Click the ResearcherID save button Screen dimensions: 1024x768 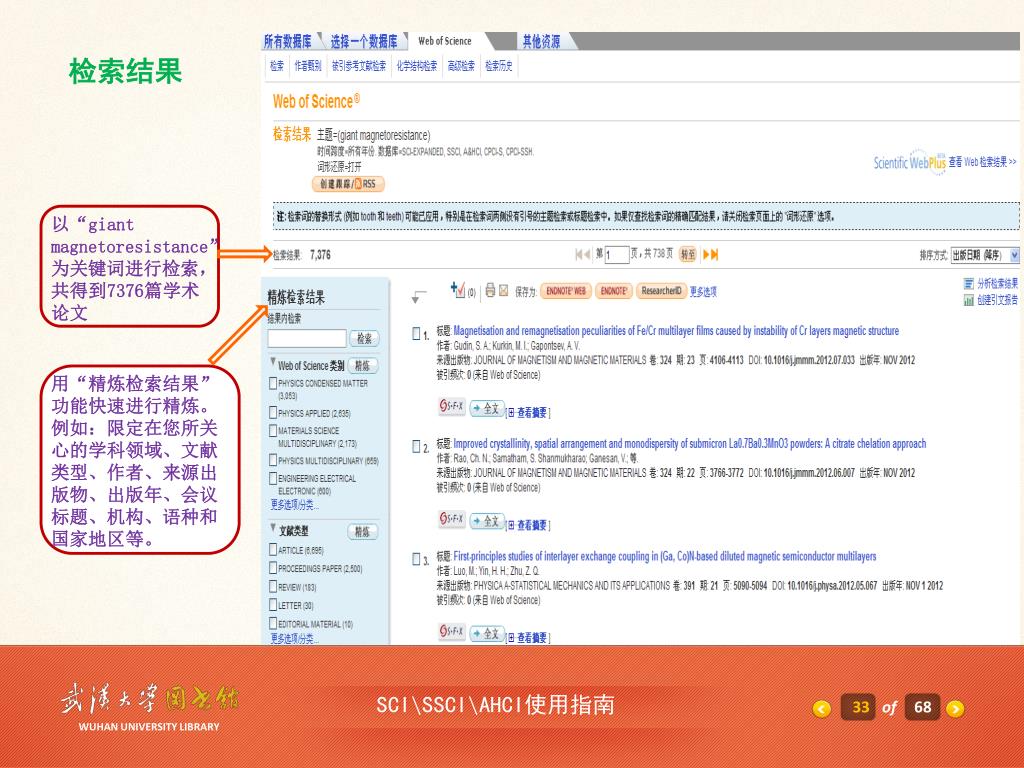[x=661, y=291]
